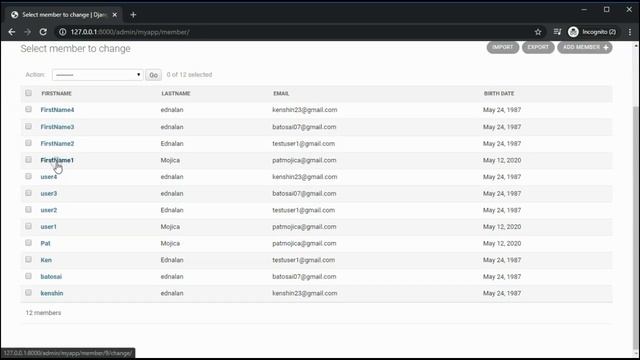
Task: Maximize the browser window
Action: (607, 9)
